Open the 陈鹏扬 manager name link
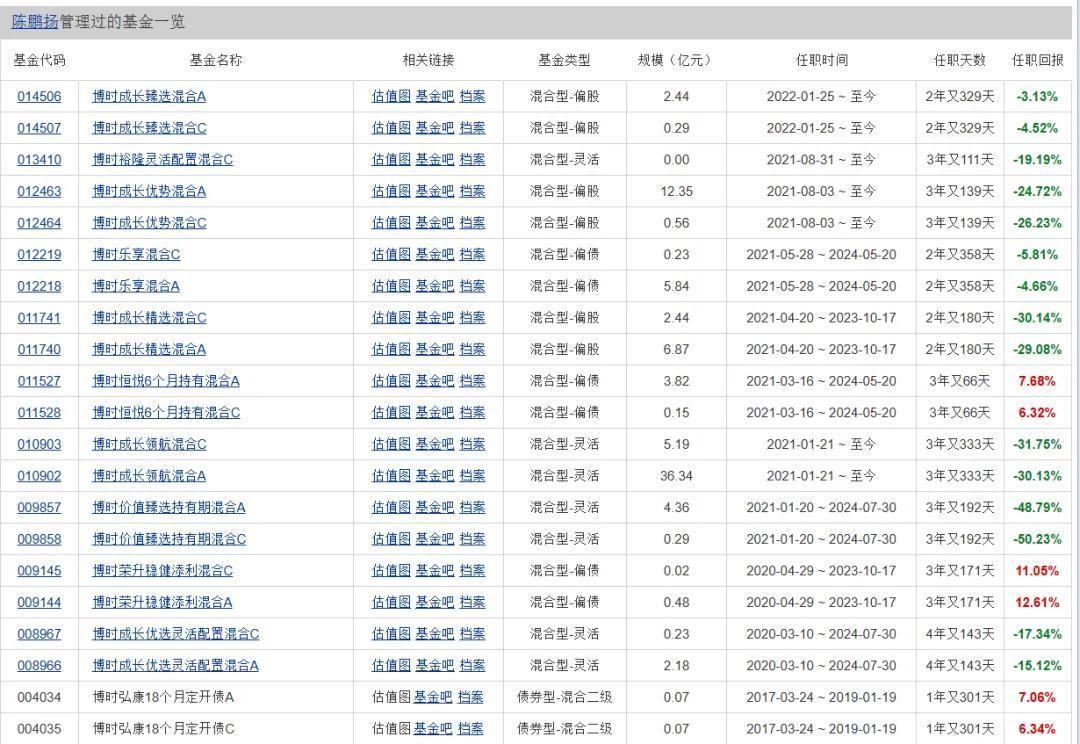The image size is (1080, 744). (34, 22)
